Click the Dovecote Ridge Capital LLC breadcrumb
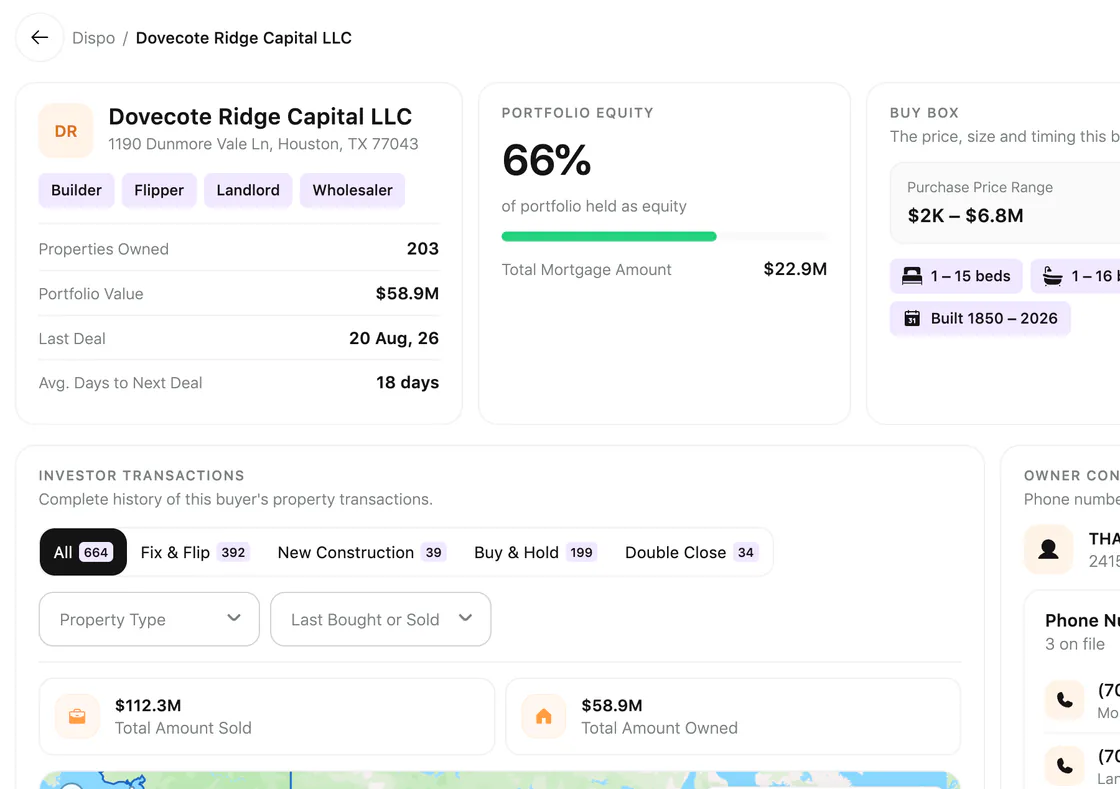This screenshot has height=789, width=1120. click(x=244, y=38)
